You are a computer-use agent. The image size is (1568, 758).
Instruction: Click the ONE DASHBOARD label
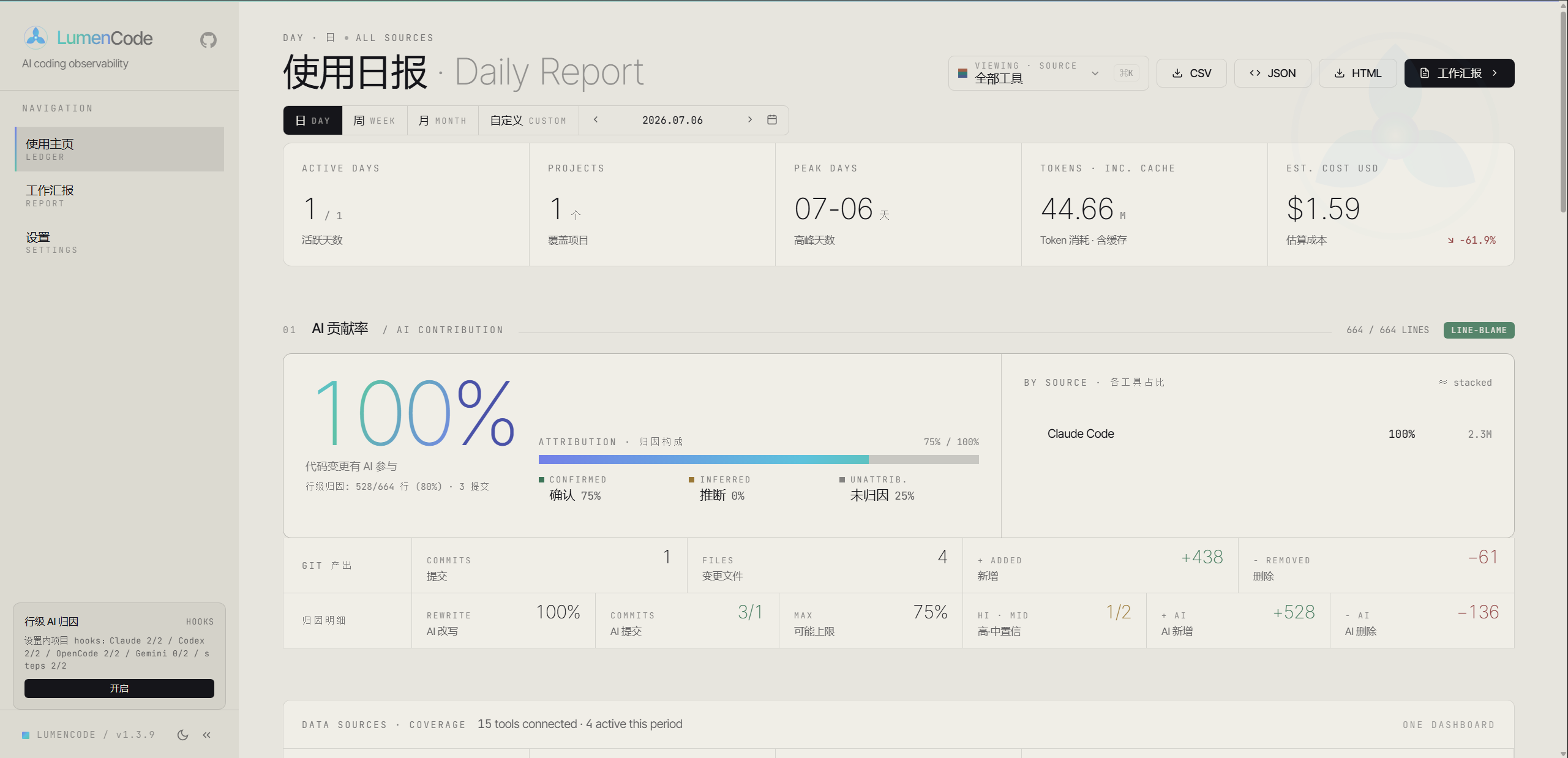(x=1449, y=725)
